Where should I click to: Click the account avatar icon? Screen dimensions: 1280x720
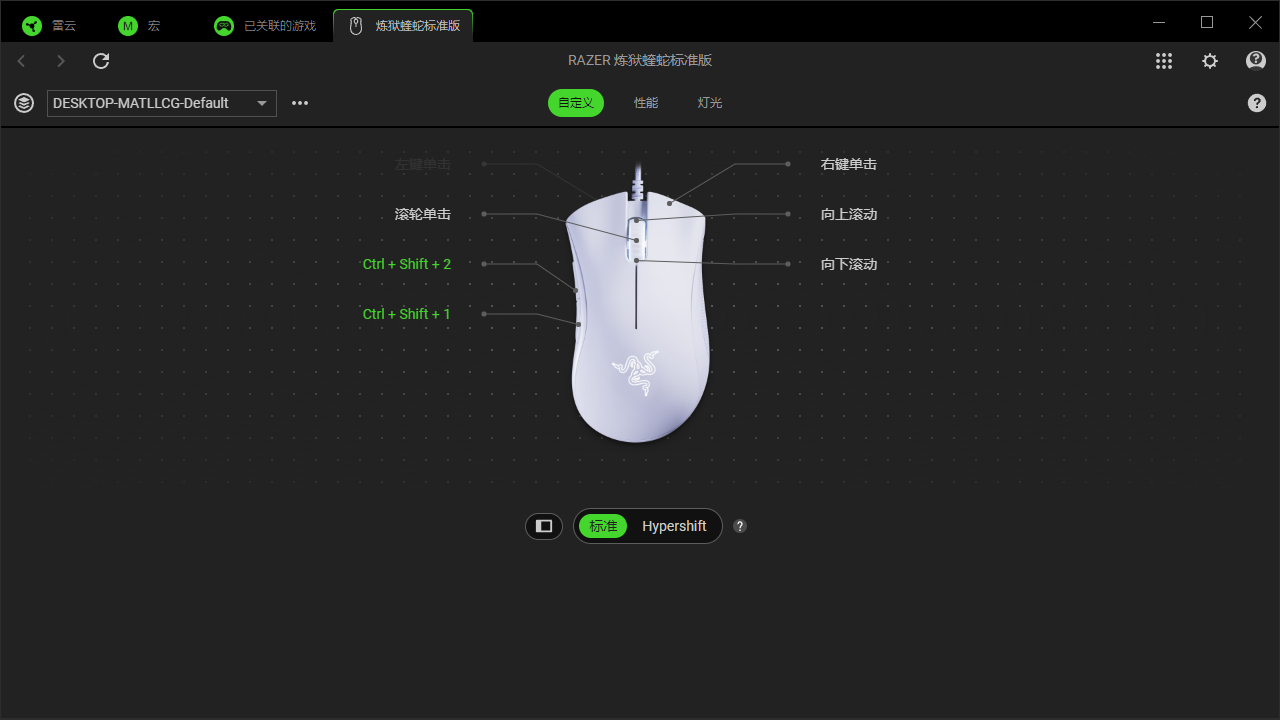pos(1255,61)
